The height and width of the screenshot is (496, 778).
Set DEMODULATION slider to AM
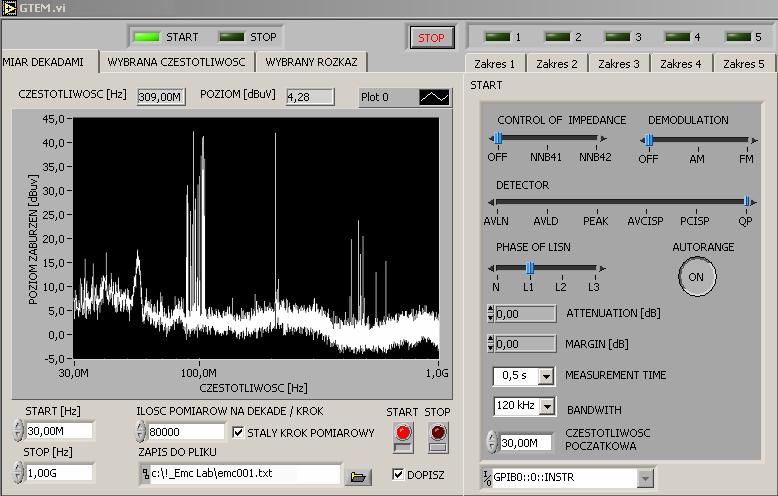698,141
